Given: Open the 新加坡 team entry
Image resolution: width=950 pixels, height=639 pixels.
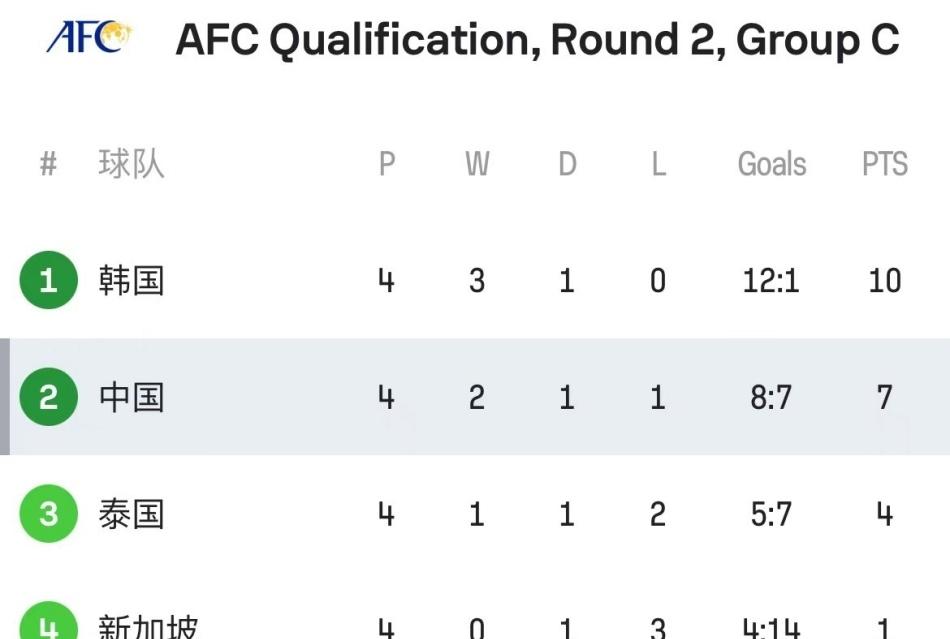Looking at the screenshot, I should [x=148, y=626].
